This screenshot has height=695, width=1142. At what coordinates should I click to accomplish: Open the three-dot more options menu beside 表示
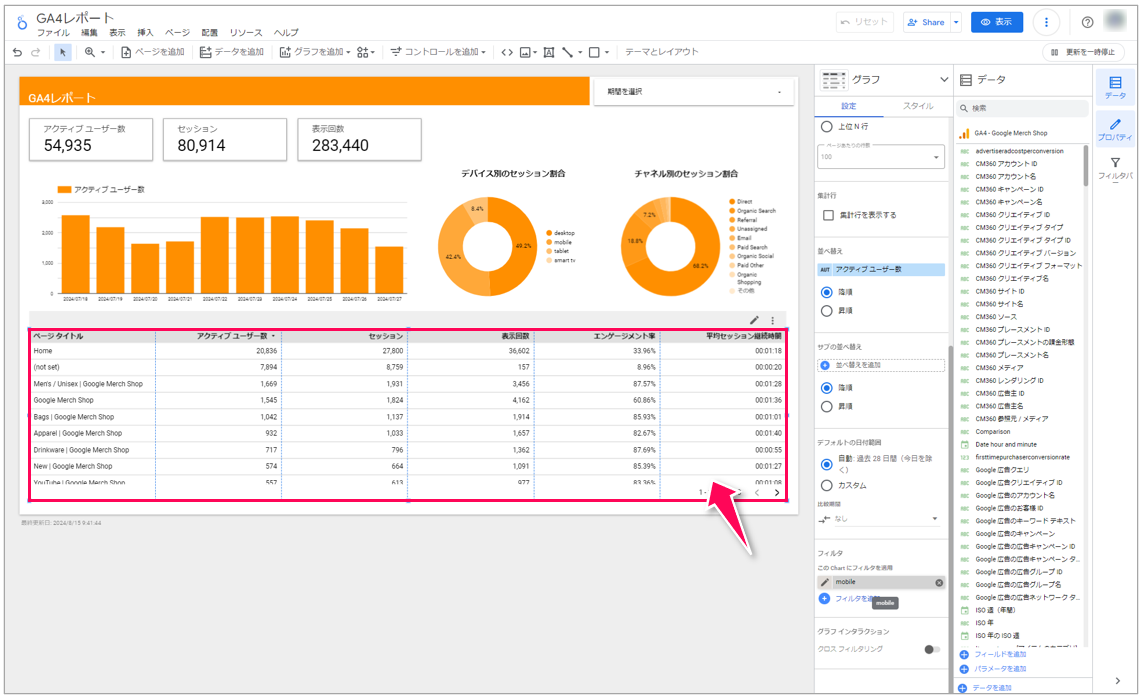tap(1046, 22)
